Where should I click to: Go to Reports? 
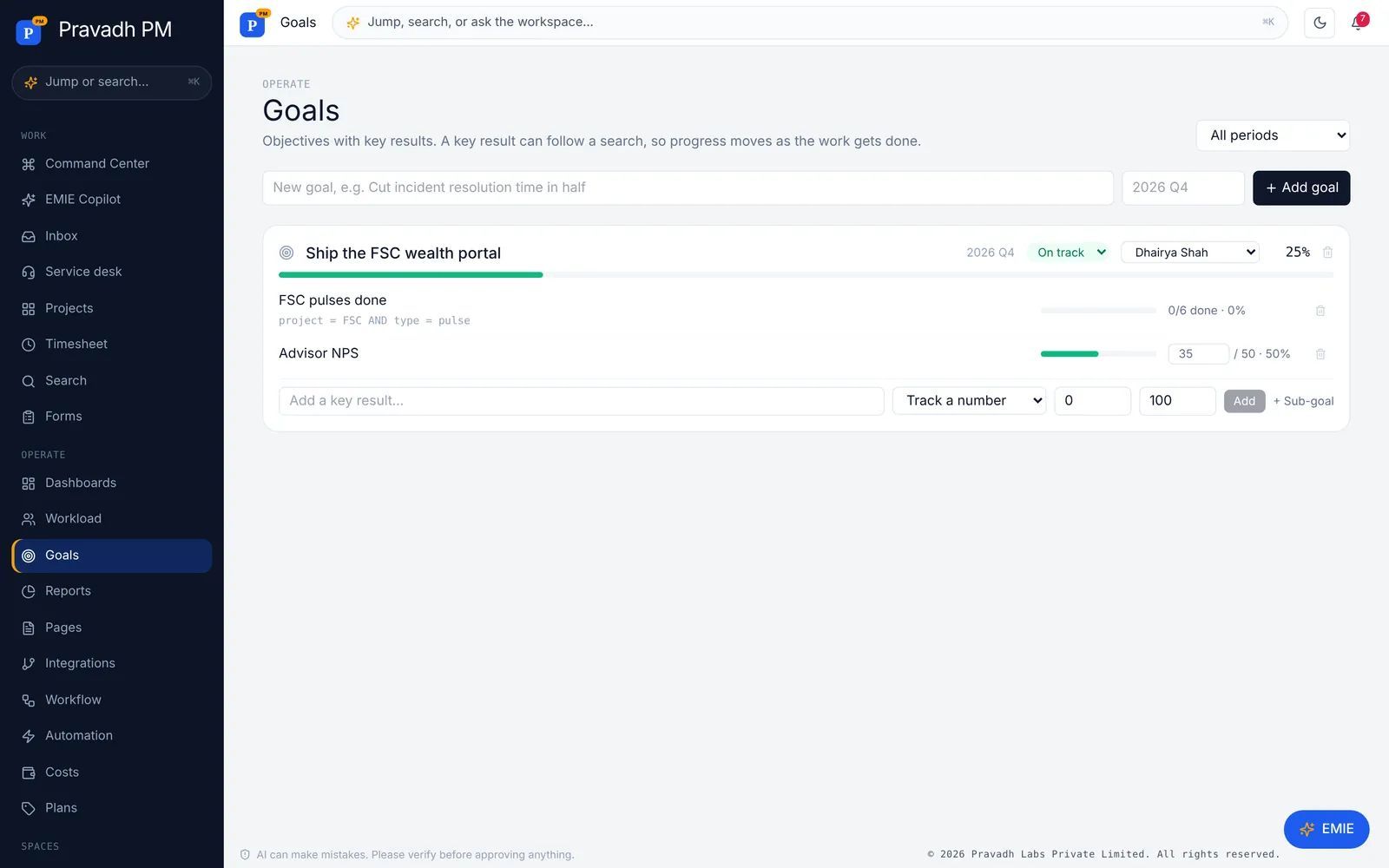pyautogui.click(x=112, y=591)
